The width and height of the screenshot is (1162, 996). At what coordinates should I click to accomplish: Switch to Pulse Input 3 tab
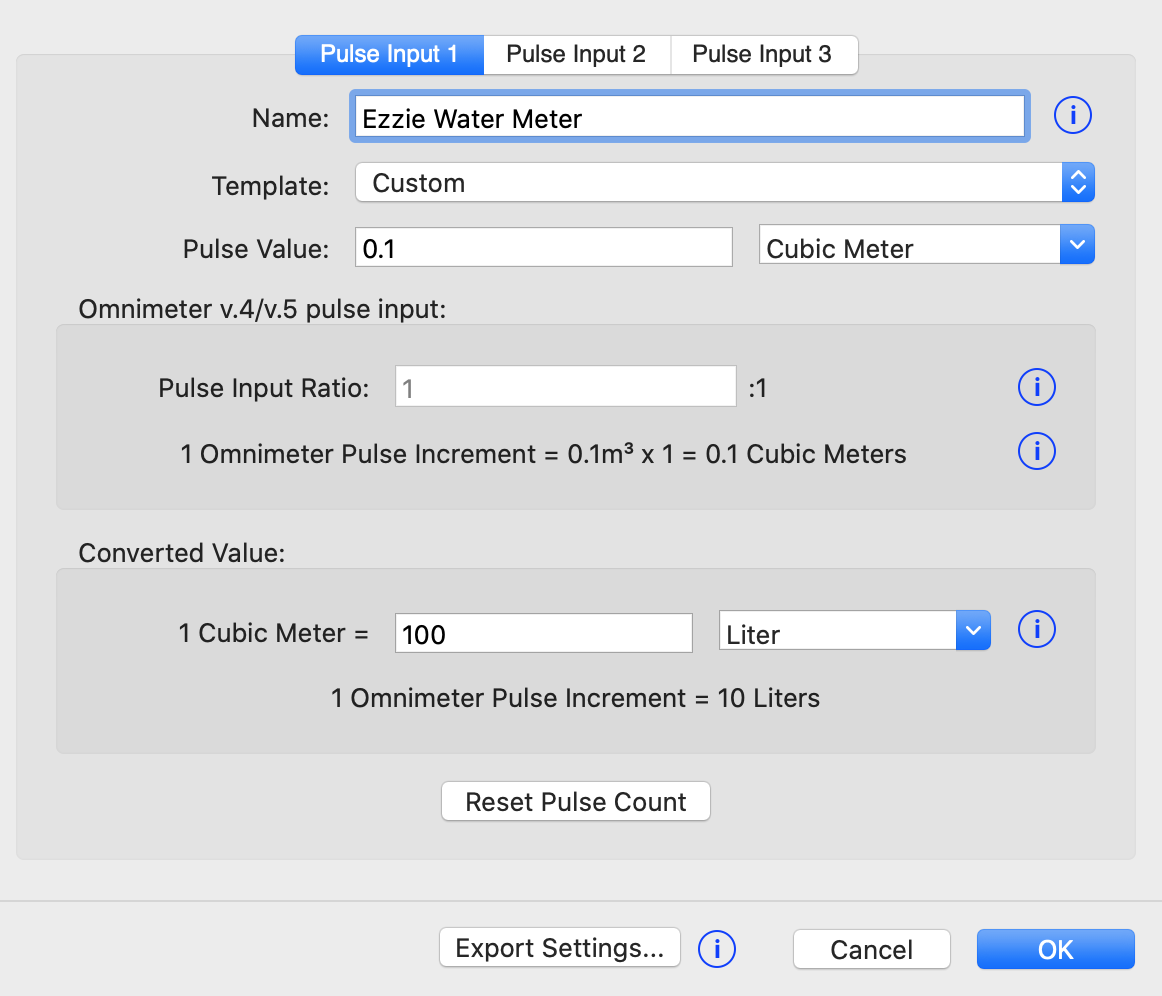(762, 54)
